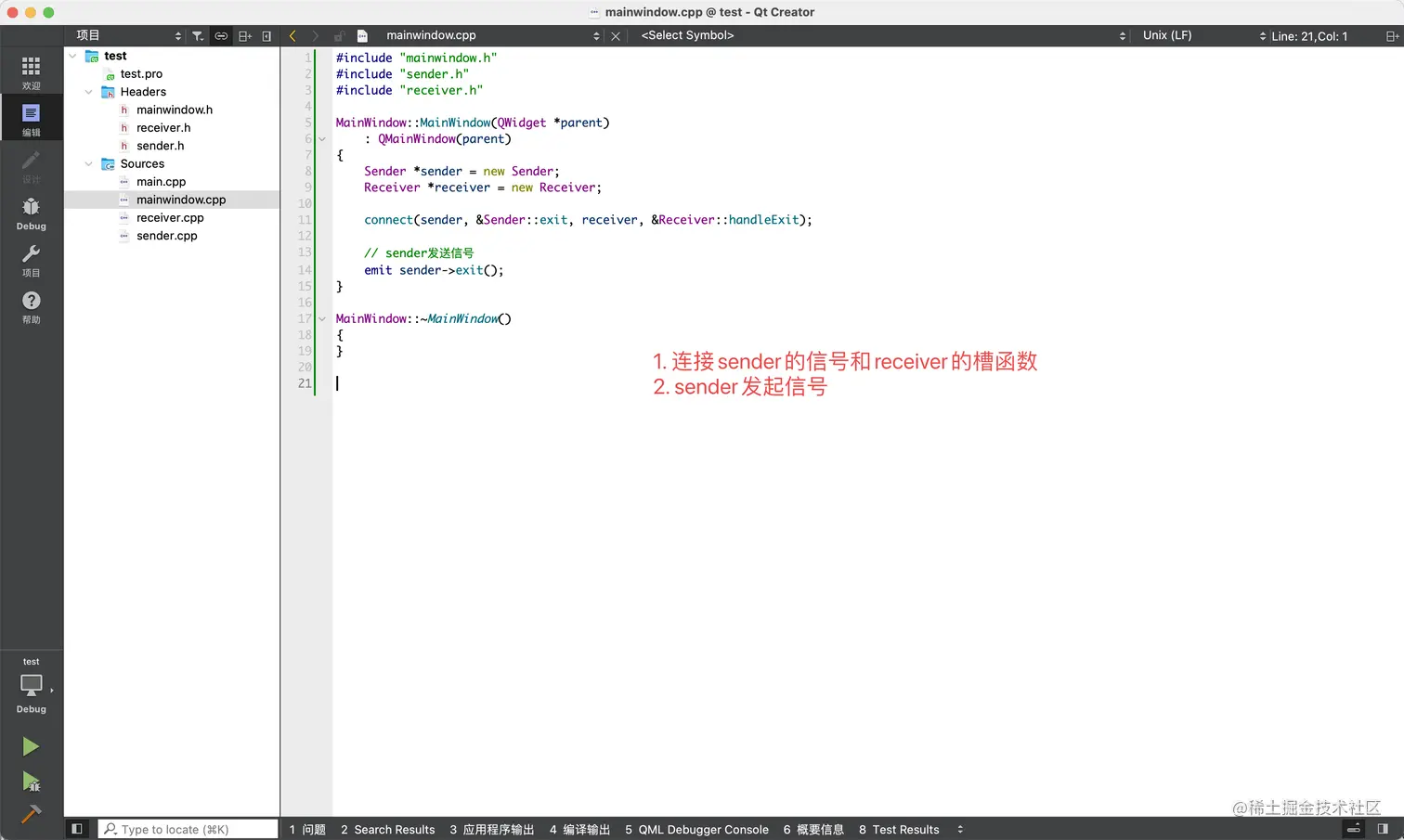Screen dimensions: 1404x840
Task: Open Projects (项目) mode with wrench icon
Action: coord(32,260)
